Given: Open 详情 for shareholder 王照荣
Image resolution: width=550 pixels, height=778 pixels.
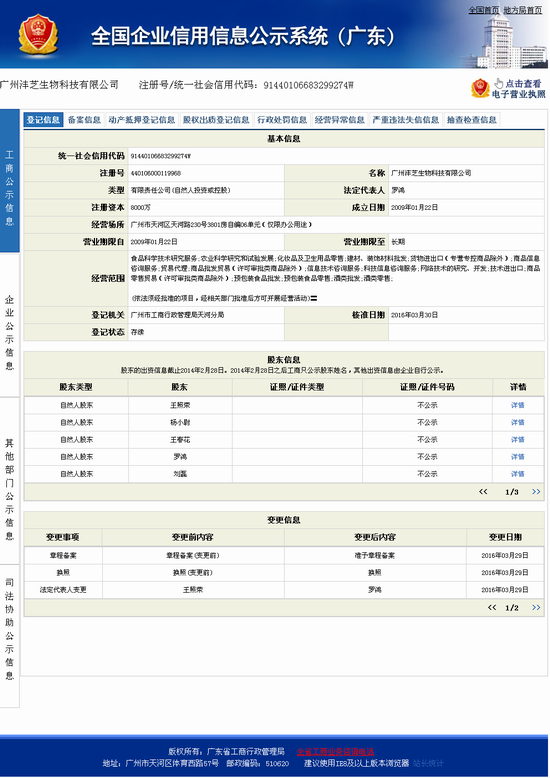Looking at the screenshot, I should [518, 405].
